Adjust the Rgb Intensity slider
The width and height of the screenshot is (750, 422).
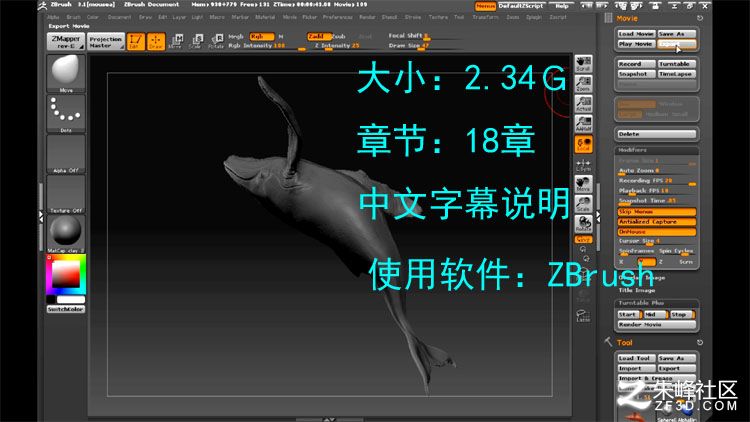[267, 46]
